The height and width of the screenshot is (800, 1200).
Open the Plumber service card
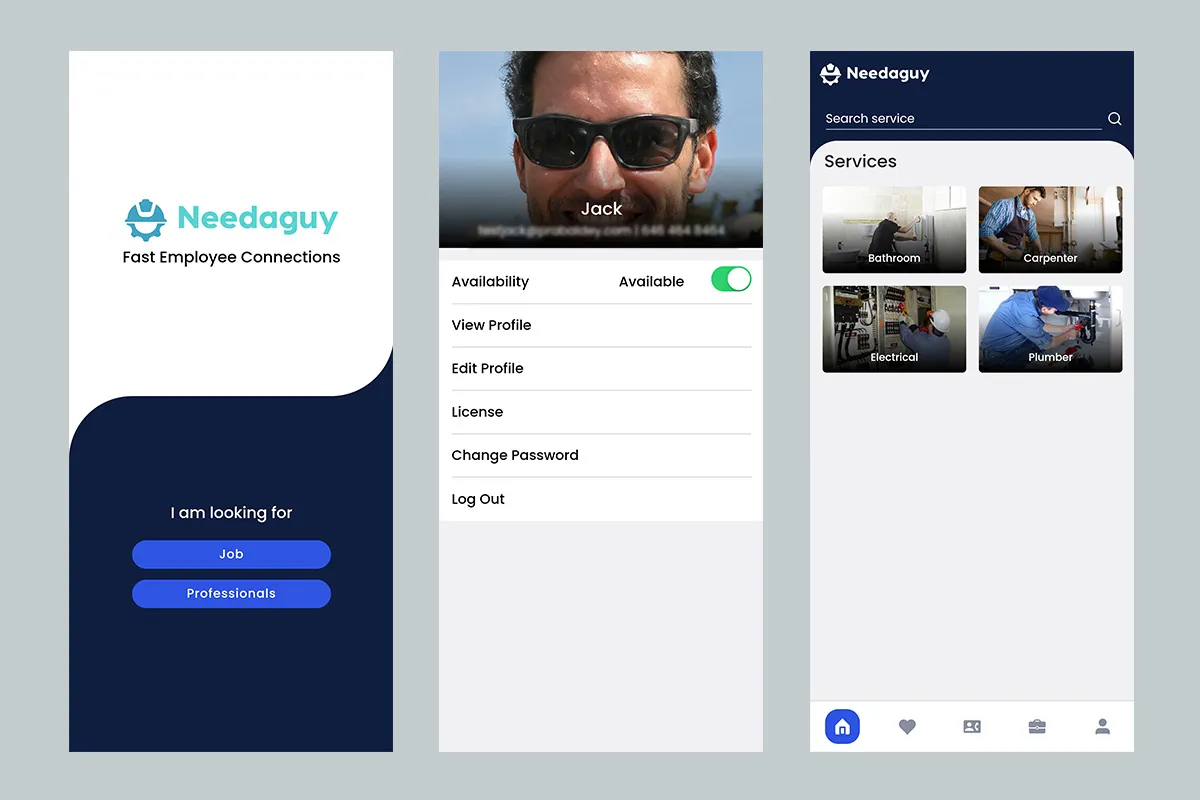tap(1050, 329)
